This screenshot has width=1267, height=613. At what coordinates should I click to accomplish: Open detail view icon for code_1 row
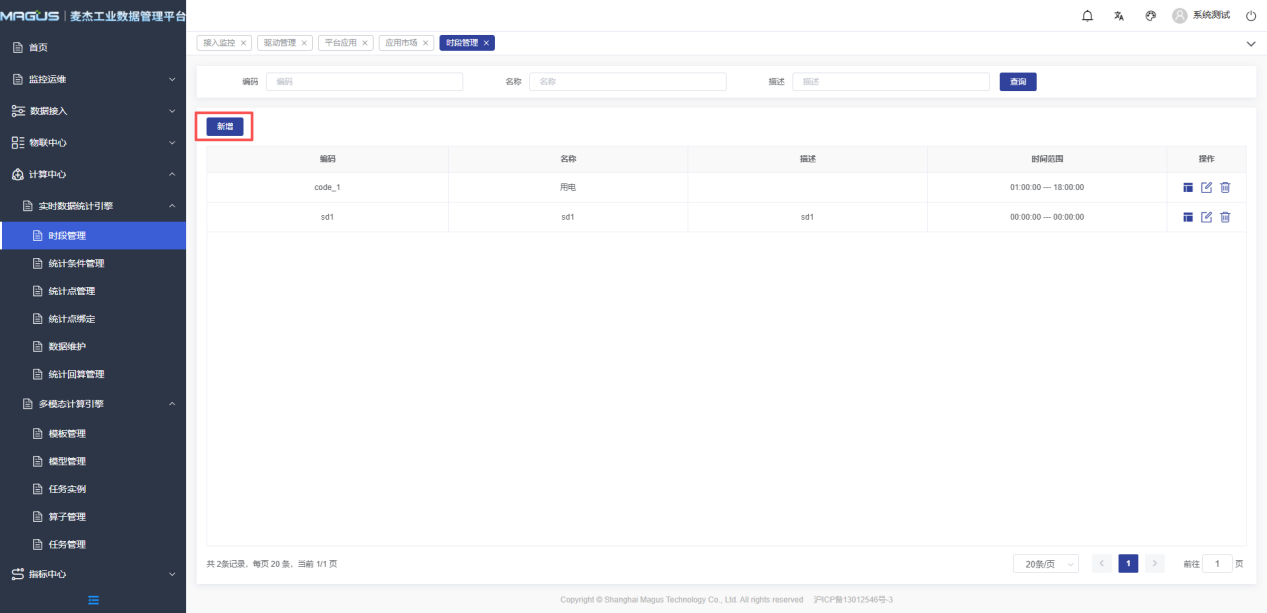pyautogui.click(x=1188, y=187)
